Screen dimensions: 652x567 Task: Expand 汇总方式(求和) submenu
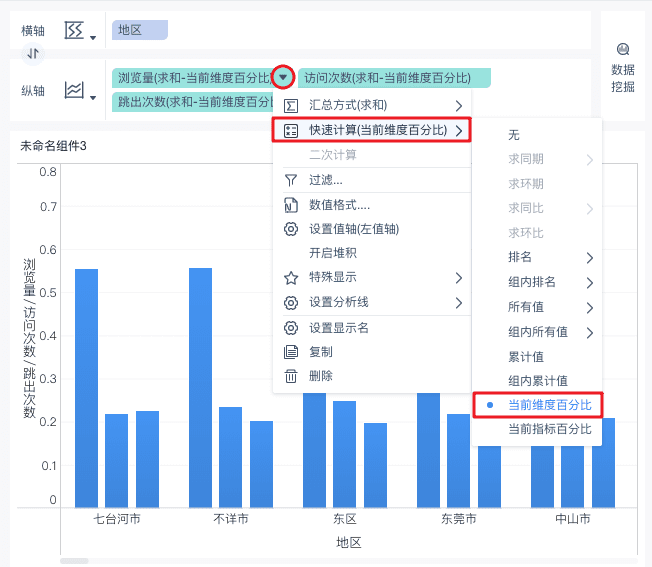point(372,106)
